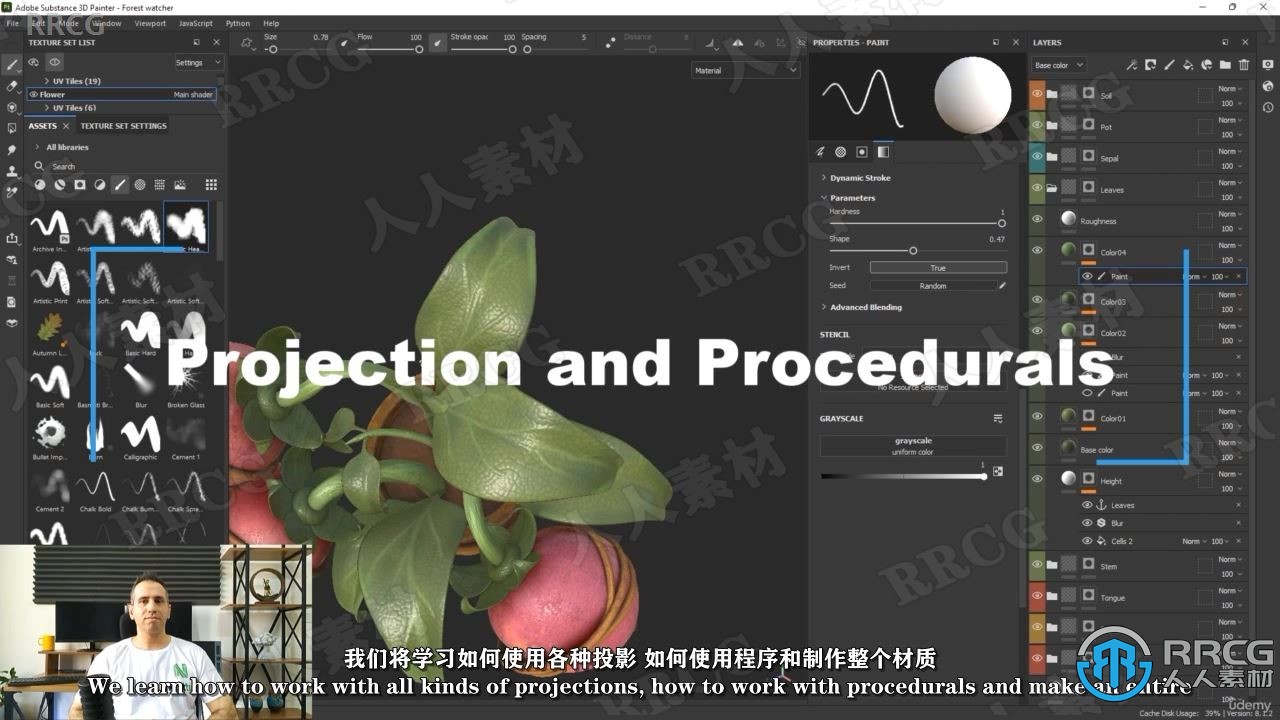Open the Brush properties tab icon
Viewport: 1280px width, 720px height.
[x=820, y=152]
